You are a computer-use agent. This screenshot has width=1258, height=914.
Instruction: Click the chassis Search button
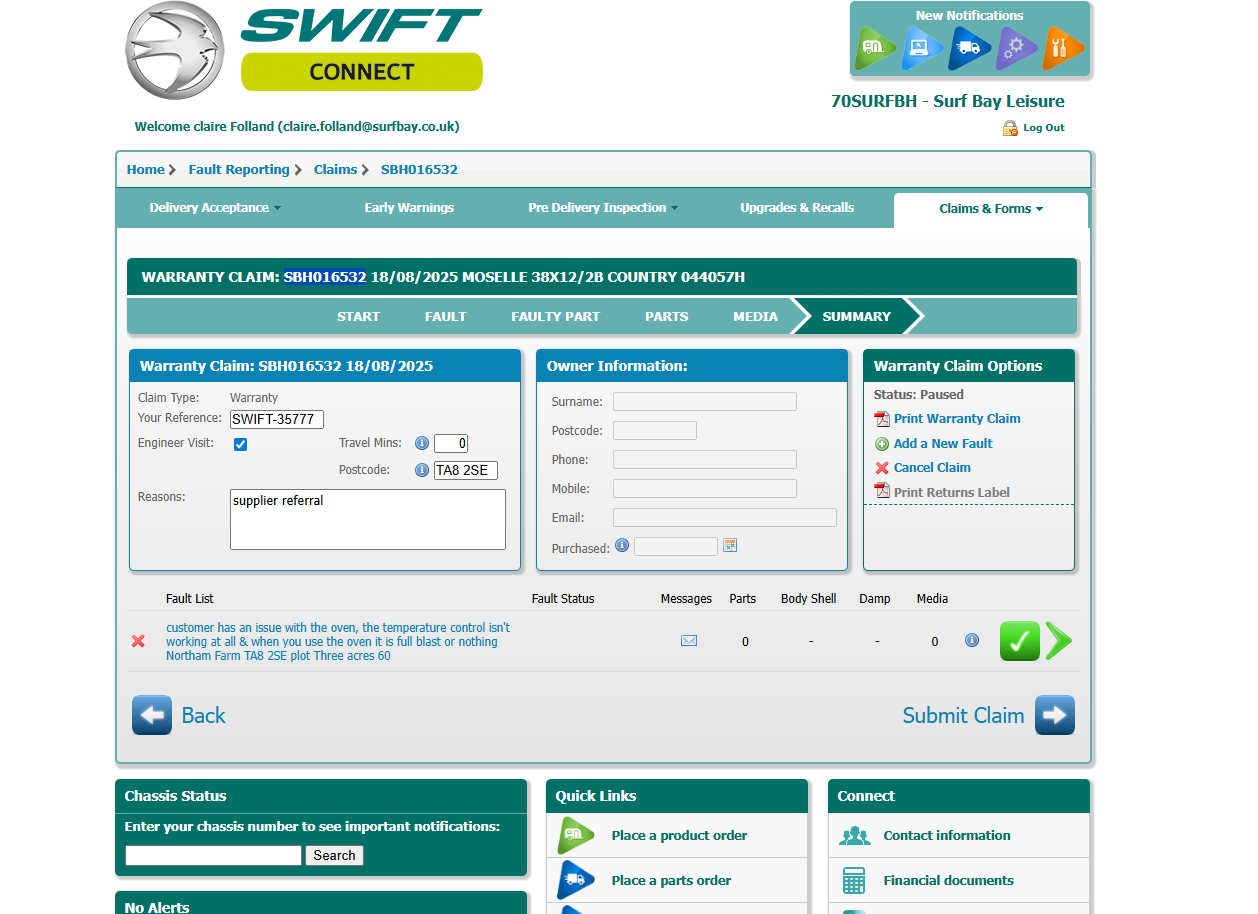click(x=334, y=855)
